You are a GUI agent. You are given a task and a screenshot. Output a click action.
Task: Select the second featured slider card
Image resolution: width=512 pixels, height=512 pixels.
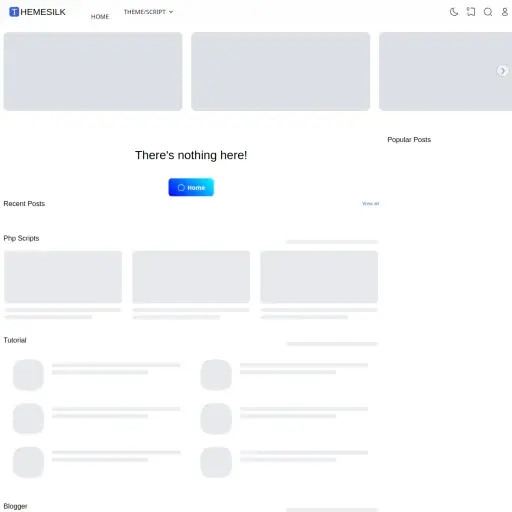click(280, 71)
